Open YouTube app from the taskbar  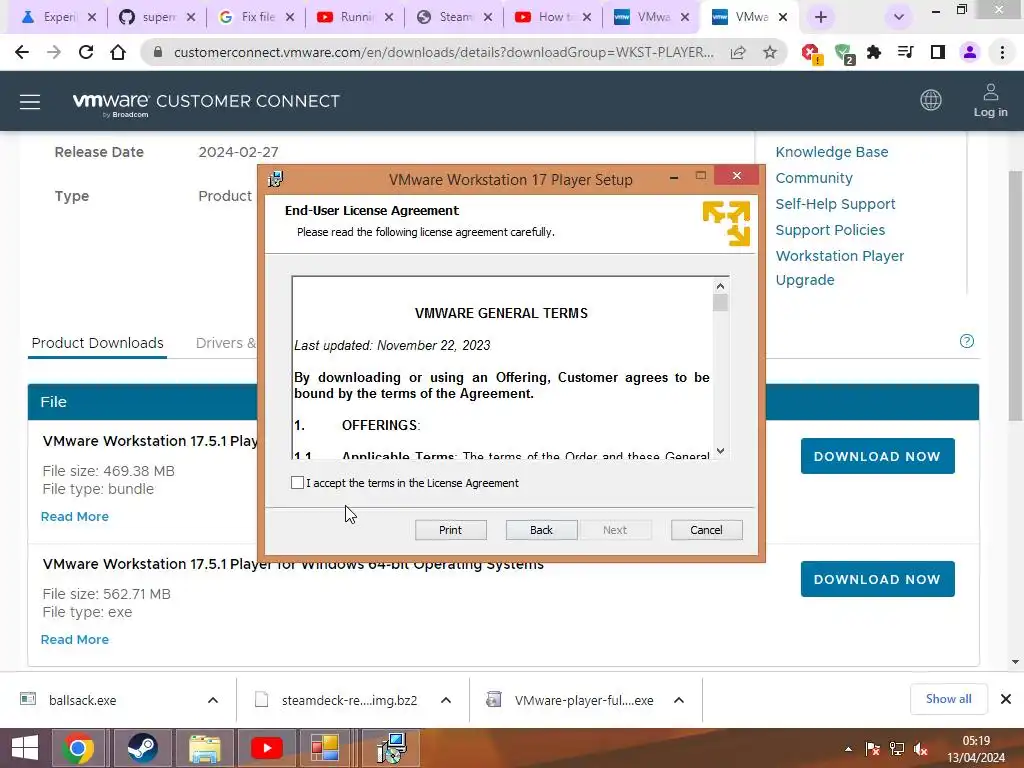click(x=267, y=748)
